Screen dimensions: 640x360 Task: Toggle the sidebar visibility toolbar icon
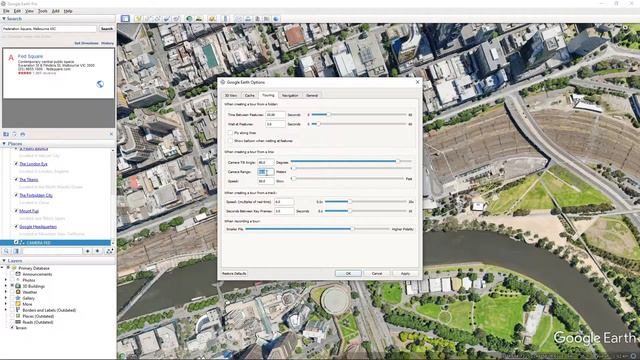tap(125, 19)
